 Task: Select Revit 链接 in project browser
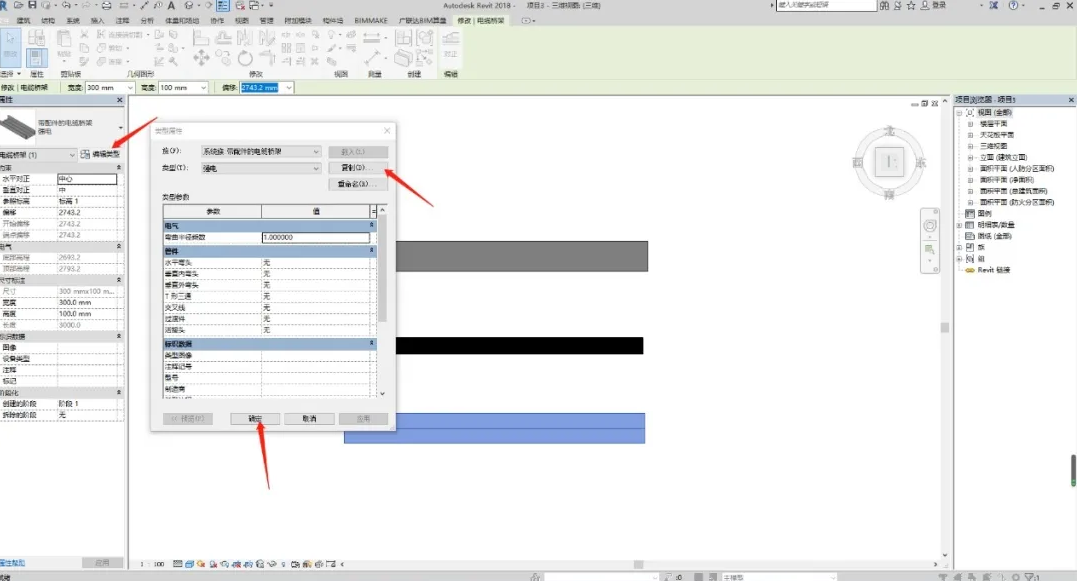tap(993, 270)
